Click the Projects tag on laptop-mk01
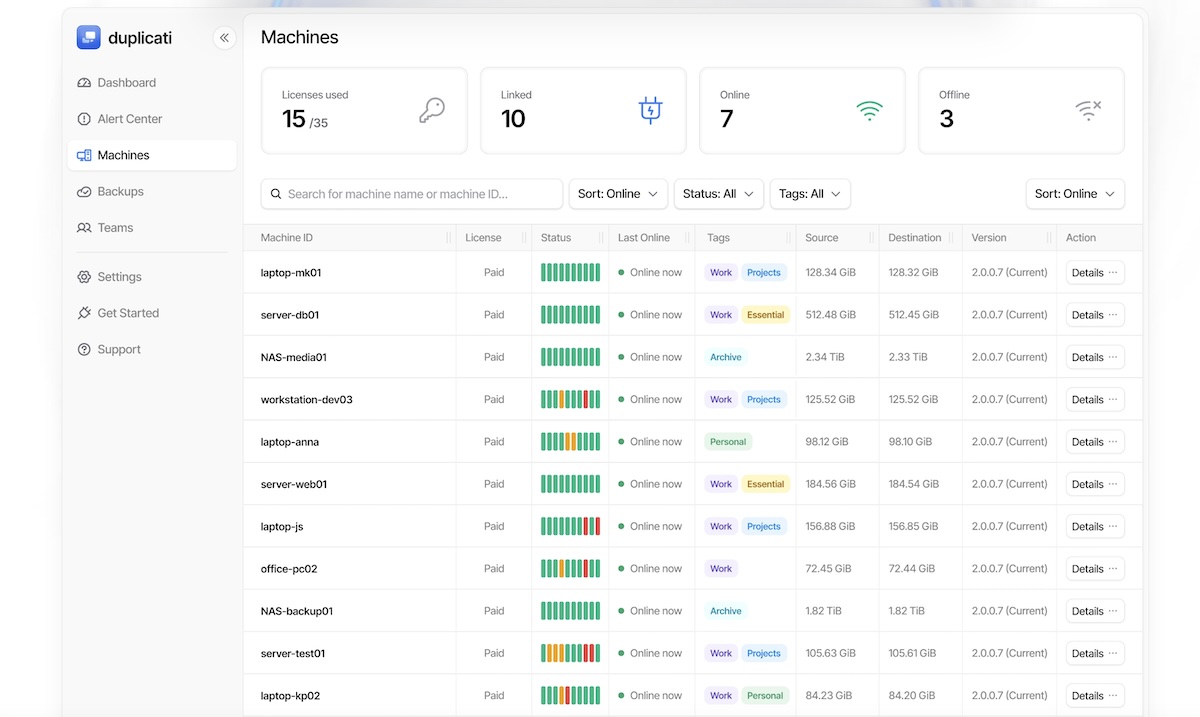1200x717 pixels. [764, 272]
